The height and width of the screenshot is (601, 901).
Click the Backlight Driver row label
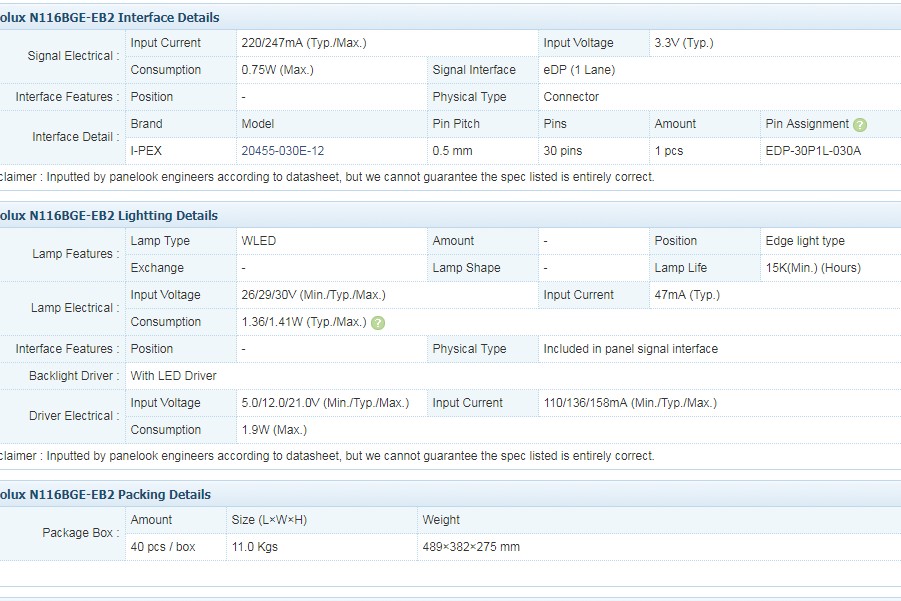(74, 376)
